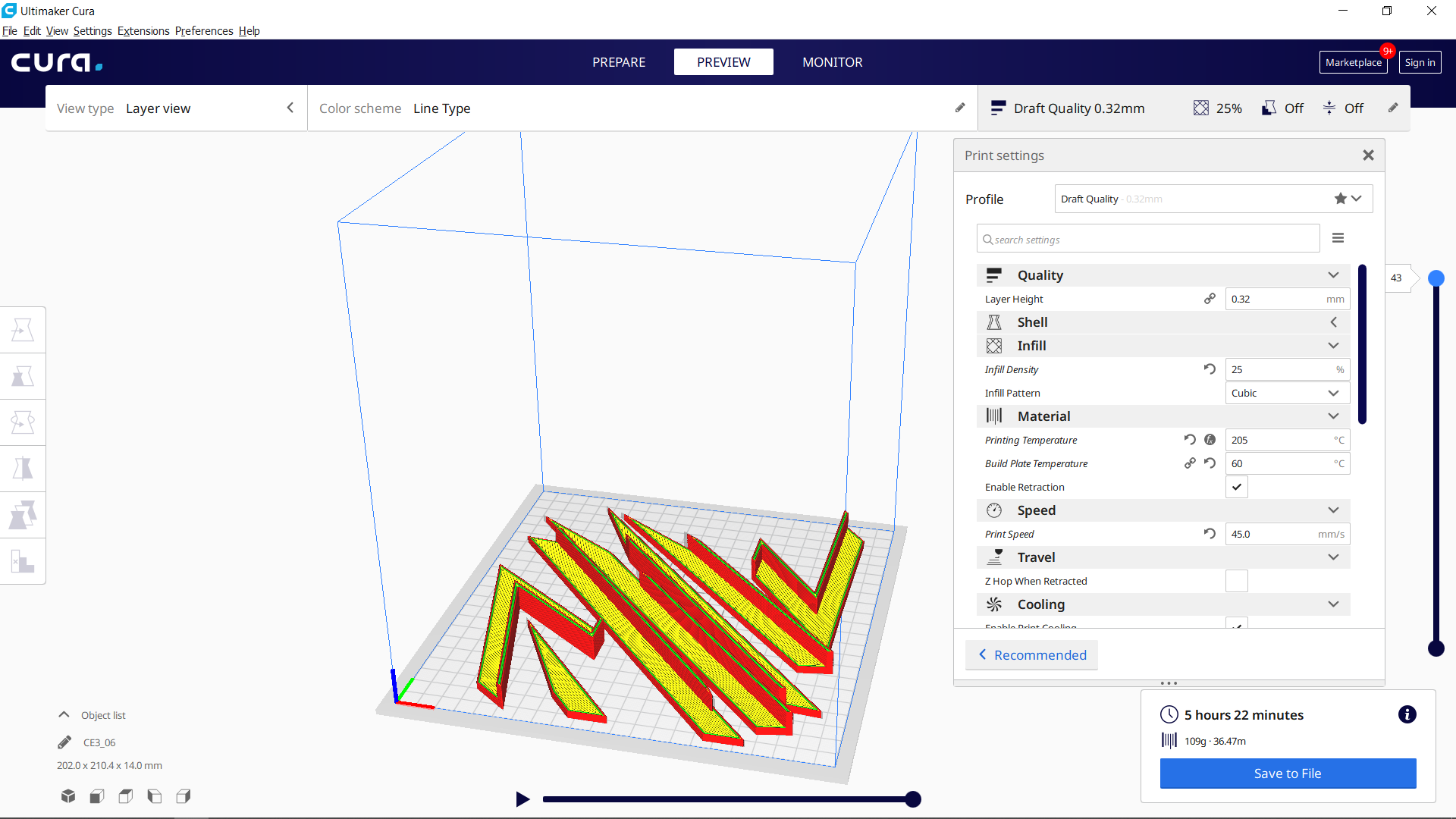1456x819 pixels.
Task: Click Save to File button
Action: coord(1288,773)
